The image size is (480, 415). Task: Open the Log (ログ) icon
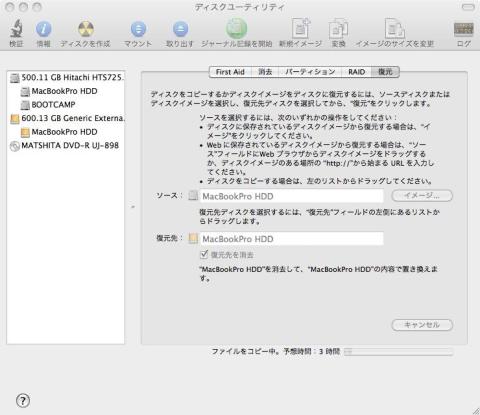pyautogui.click(x=464, y=30)
